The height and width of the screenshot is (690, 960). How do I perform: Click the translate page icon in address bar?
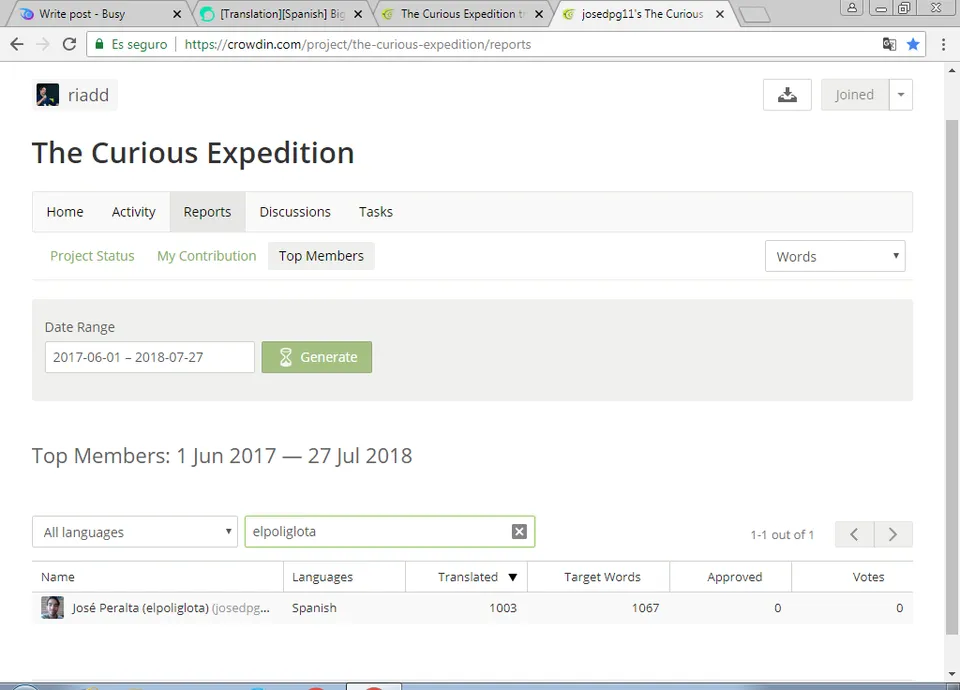coord(889,44)
